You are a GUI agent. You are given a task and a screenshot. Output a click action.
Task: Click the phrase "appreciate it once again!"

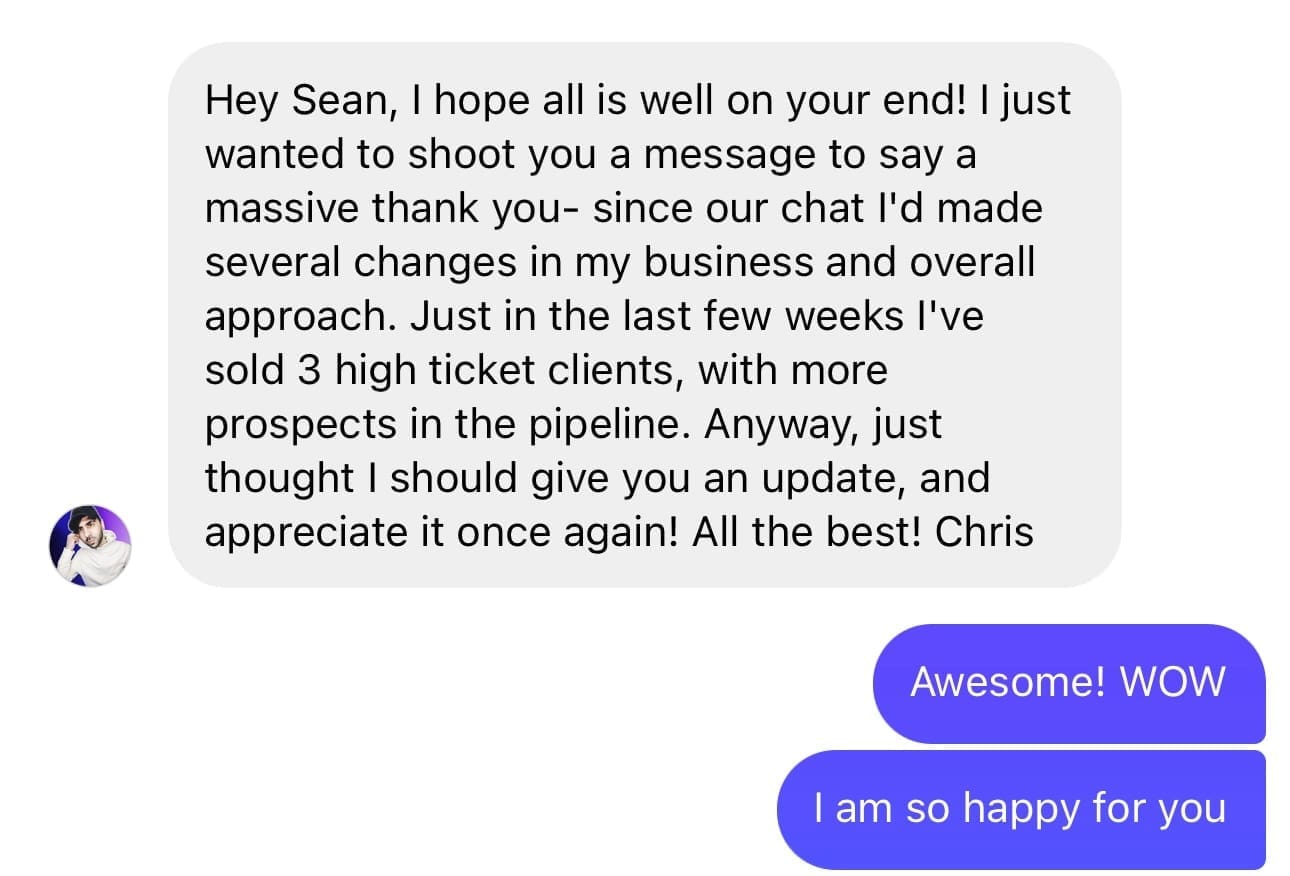click(429, 533)
